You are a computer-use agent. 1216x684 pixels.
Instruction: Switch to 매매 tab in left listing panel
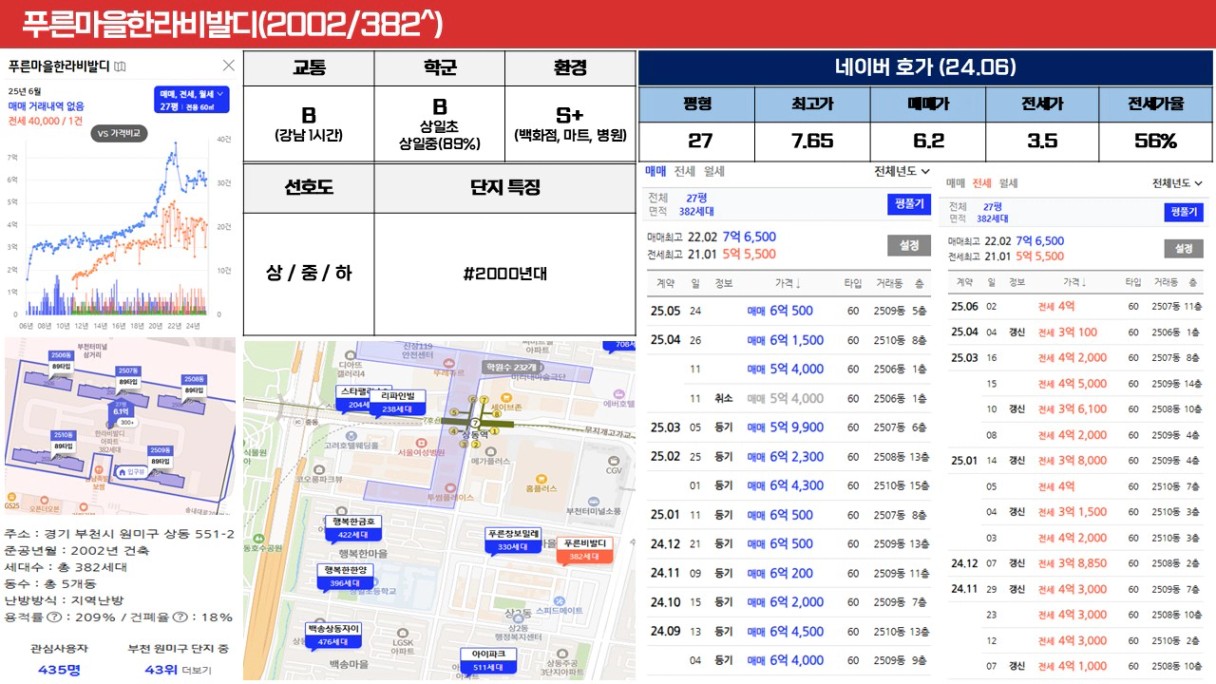[x=656, y=172]
